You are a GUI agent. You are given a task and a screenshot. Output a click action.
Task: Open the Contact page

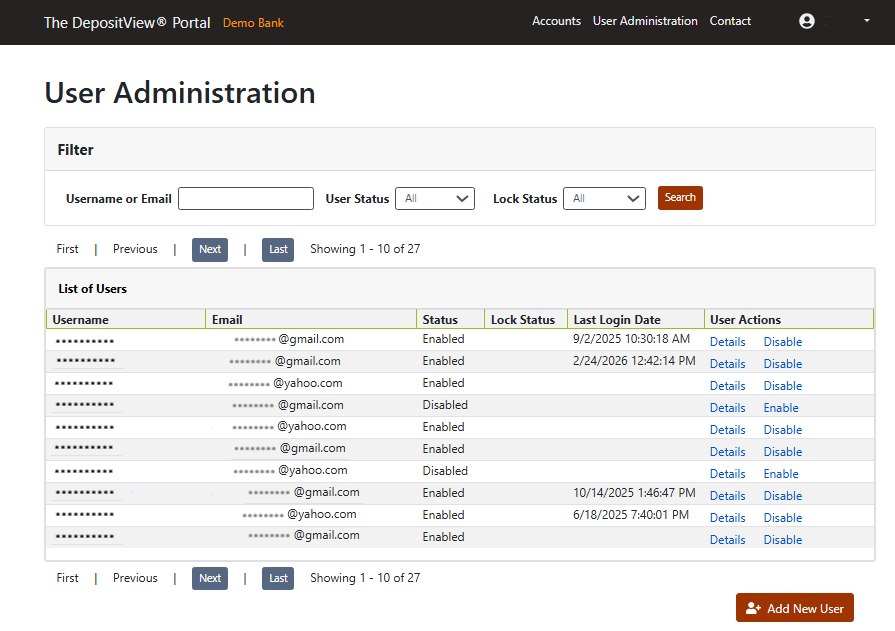tap(729, 21)
